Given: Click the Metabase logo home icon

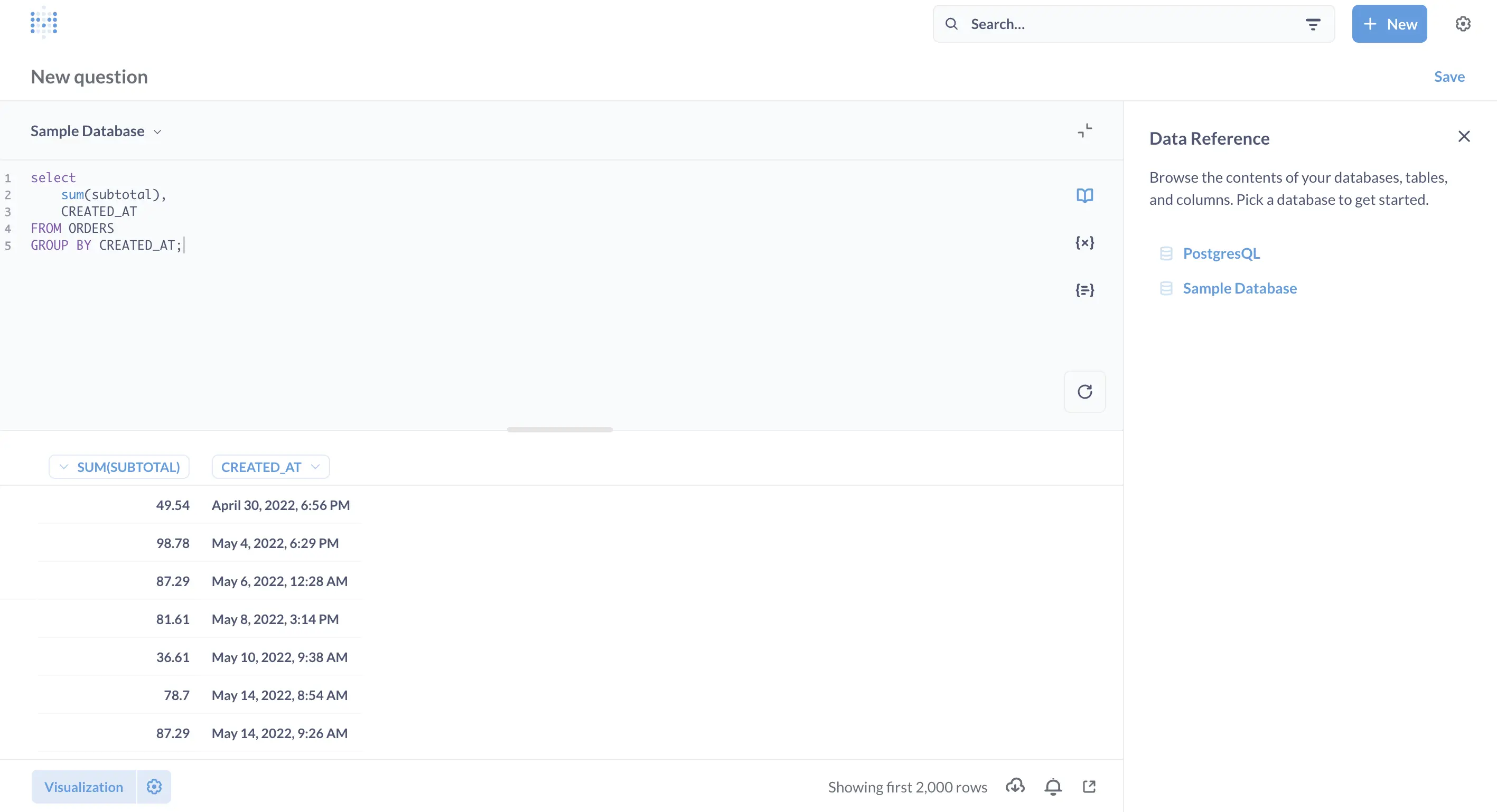Looking at the screenshot, I should click(x=44, y=23).
